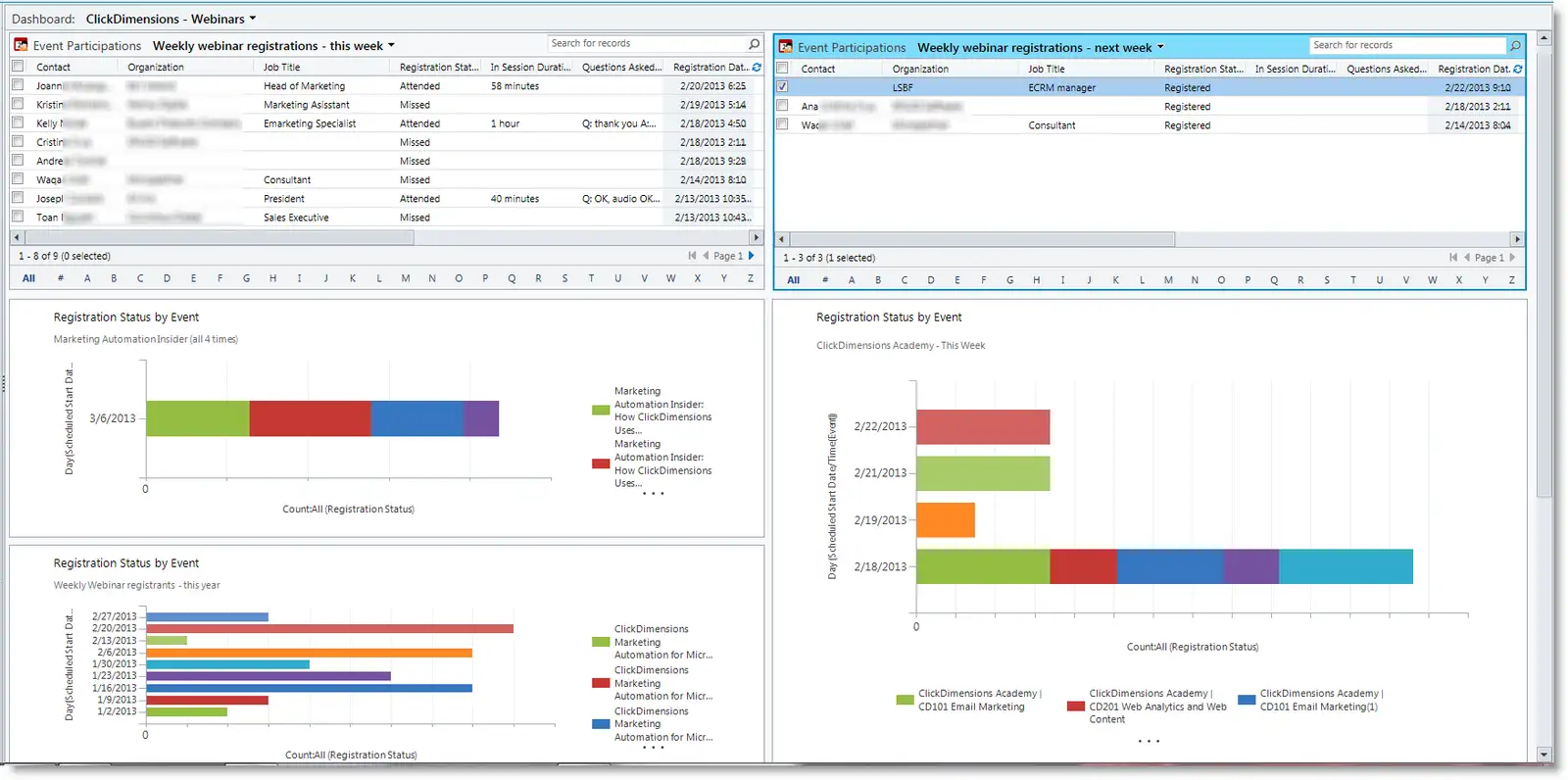Screen dimensions: 1568x780
Task: Tick the checkbox for the Toan row
Action: pos(18,217)
